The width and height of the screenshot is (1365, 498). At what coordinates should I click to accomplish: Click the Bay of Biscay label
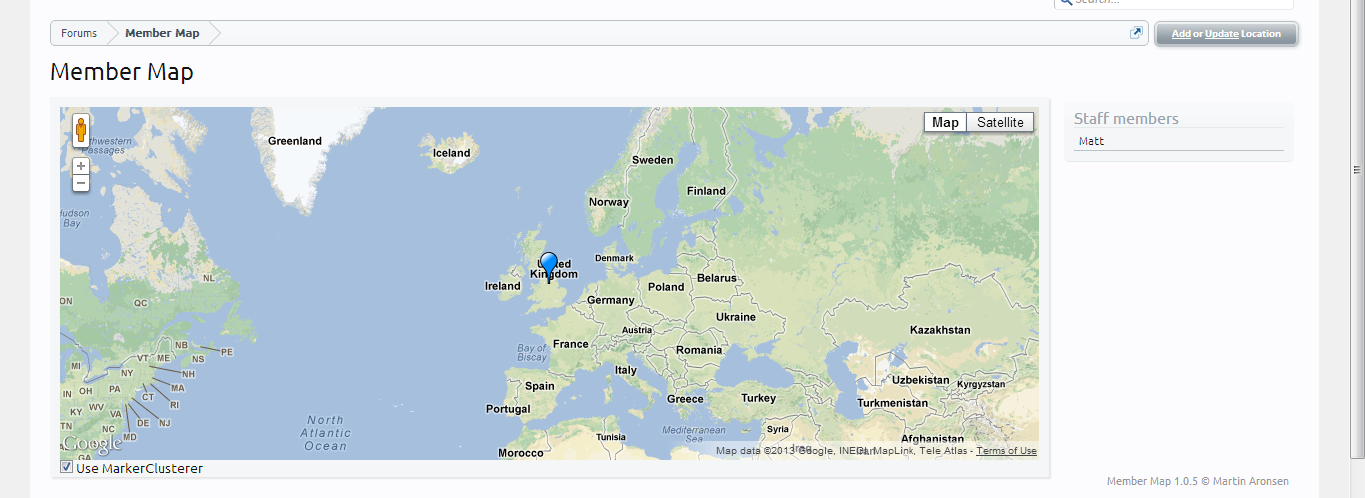(x=532, y=353)
